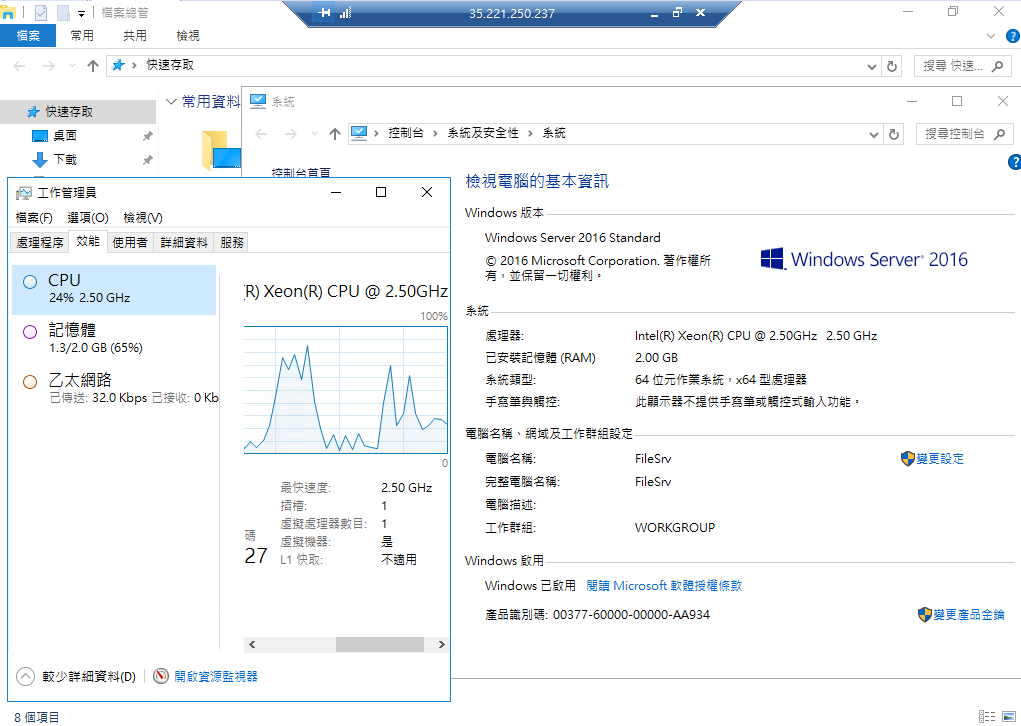Viewport: 1021px width, 726px height.
Task: Click desktop folder thumbnail in File Explorer
Action: [221, 150]
